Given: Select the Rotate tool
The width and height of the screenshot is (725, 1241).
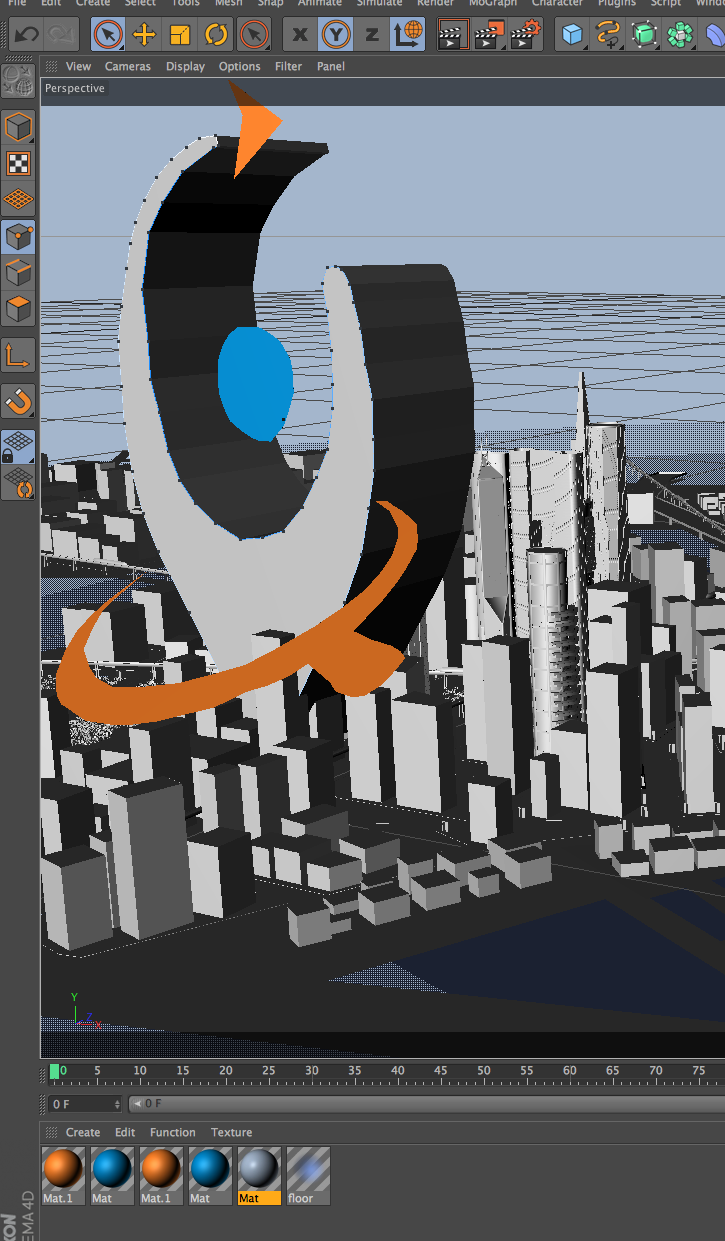Looking at the screenshot, I should (x=216, y=35).
